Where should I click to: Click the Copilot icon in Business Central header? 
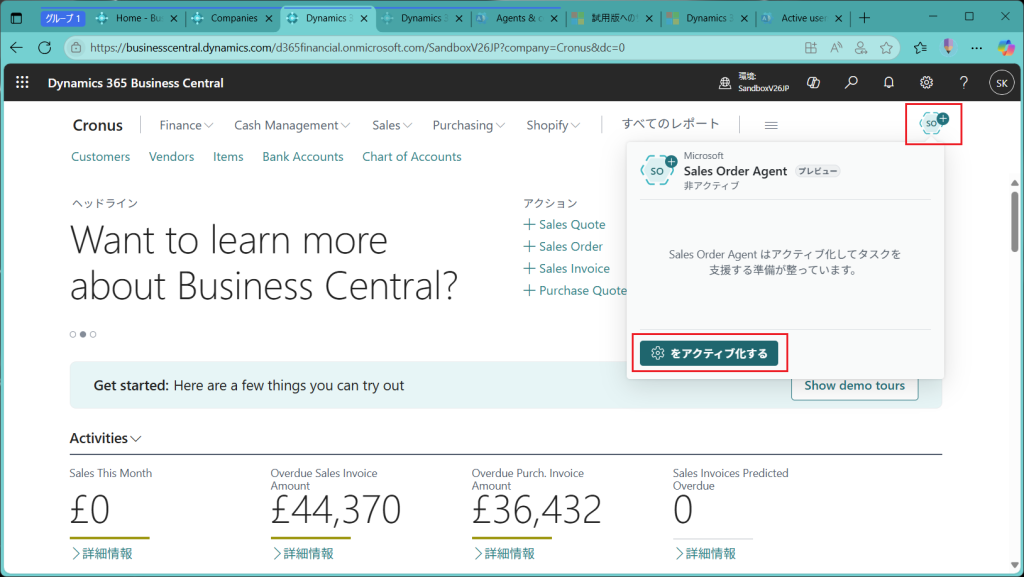coord(813,83)
